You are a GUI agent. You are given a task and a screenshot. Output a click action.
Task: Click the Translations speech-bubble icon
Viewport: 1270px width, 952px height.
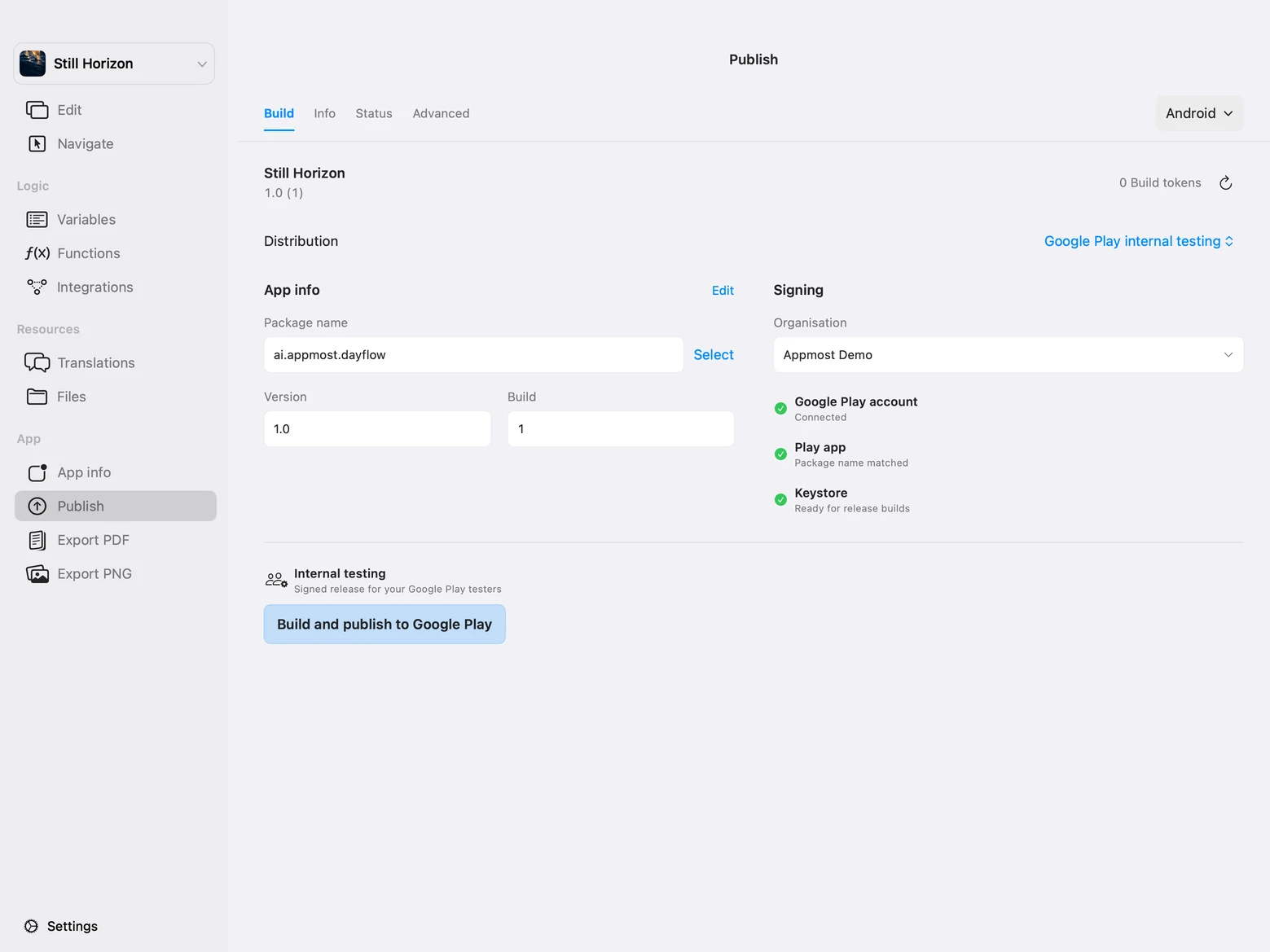(37, 363)
